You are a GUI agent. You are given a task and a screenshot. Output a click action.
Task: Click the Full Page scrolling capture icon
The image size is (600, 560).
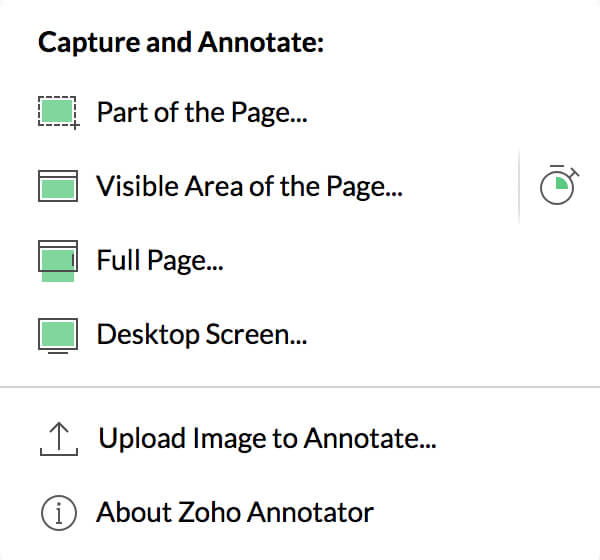point(58,261)
